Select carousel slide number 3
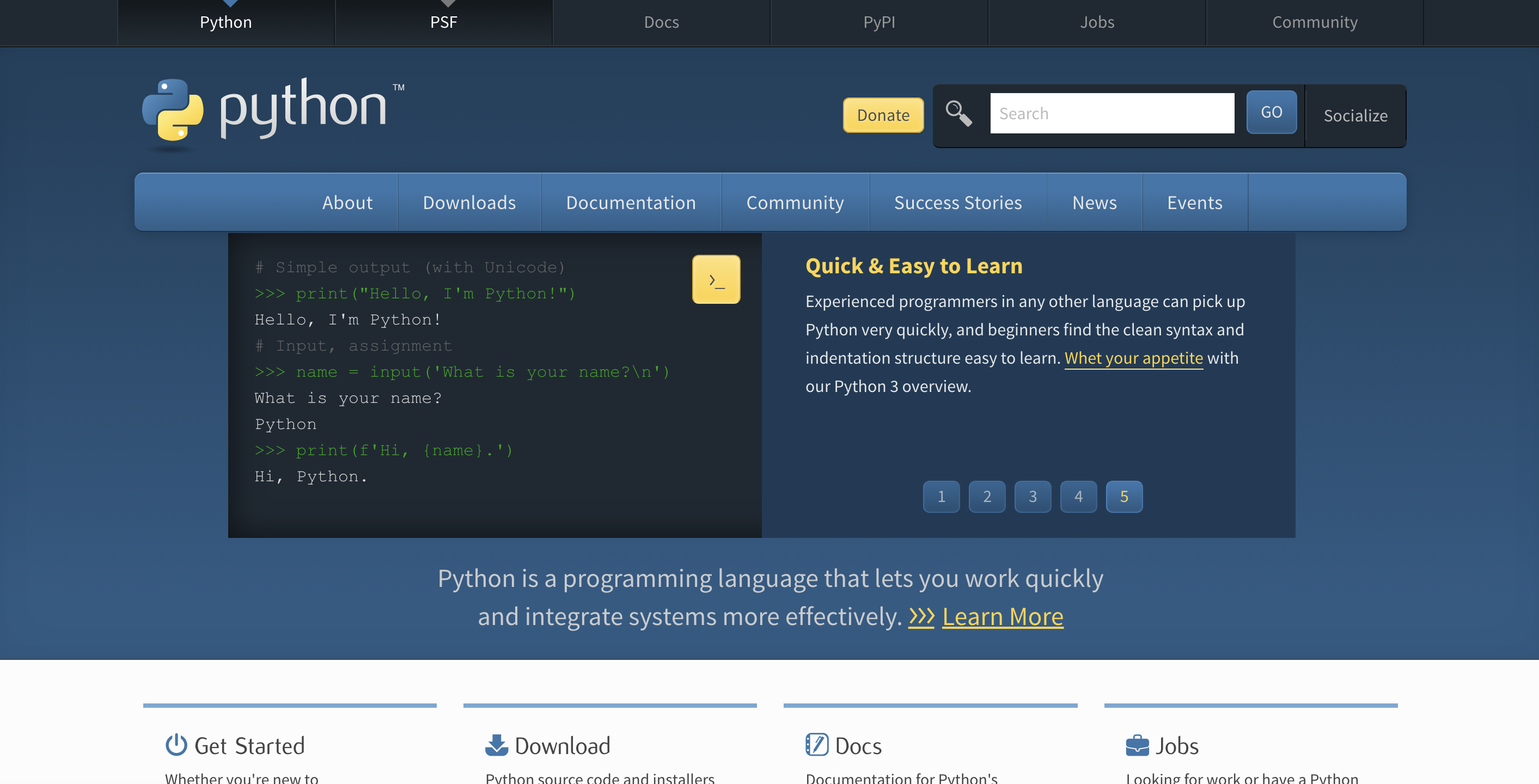The height and width of the screenshot is (784, 1539). [1033, 496]
